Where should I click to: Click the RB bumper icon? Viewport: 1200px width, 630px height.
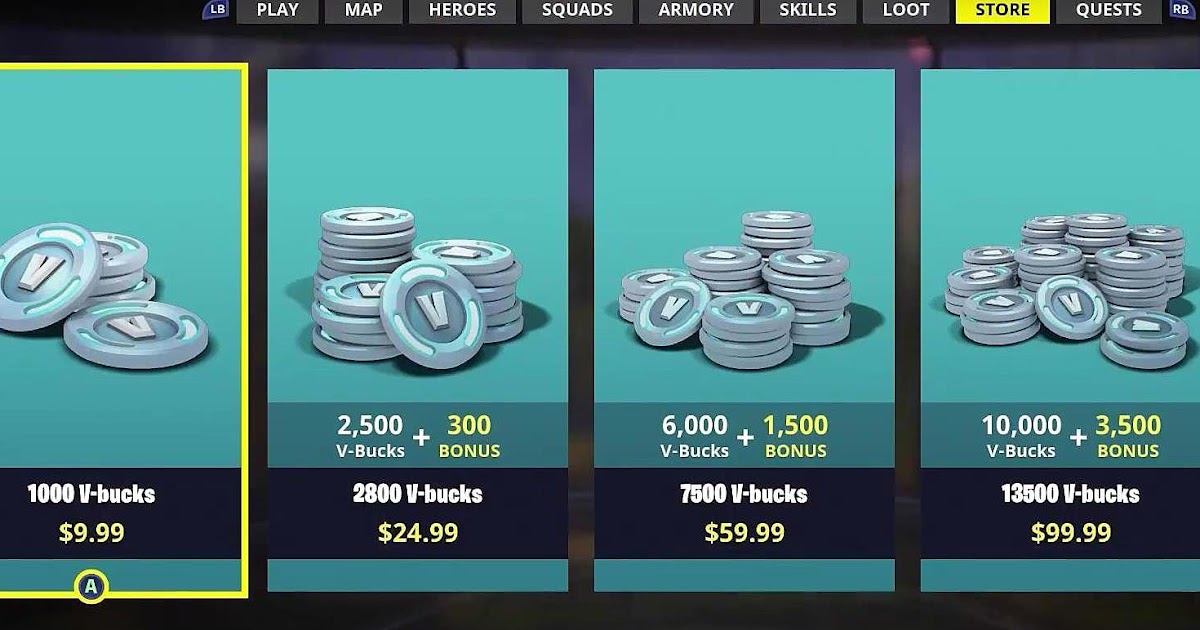point(1180,10)
